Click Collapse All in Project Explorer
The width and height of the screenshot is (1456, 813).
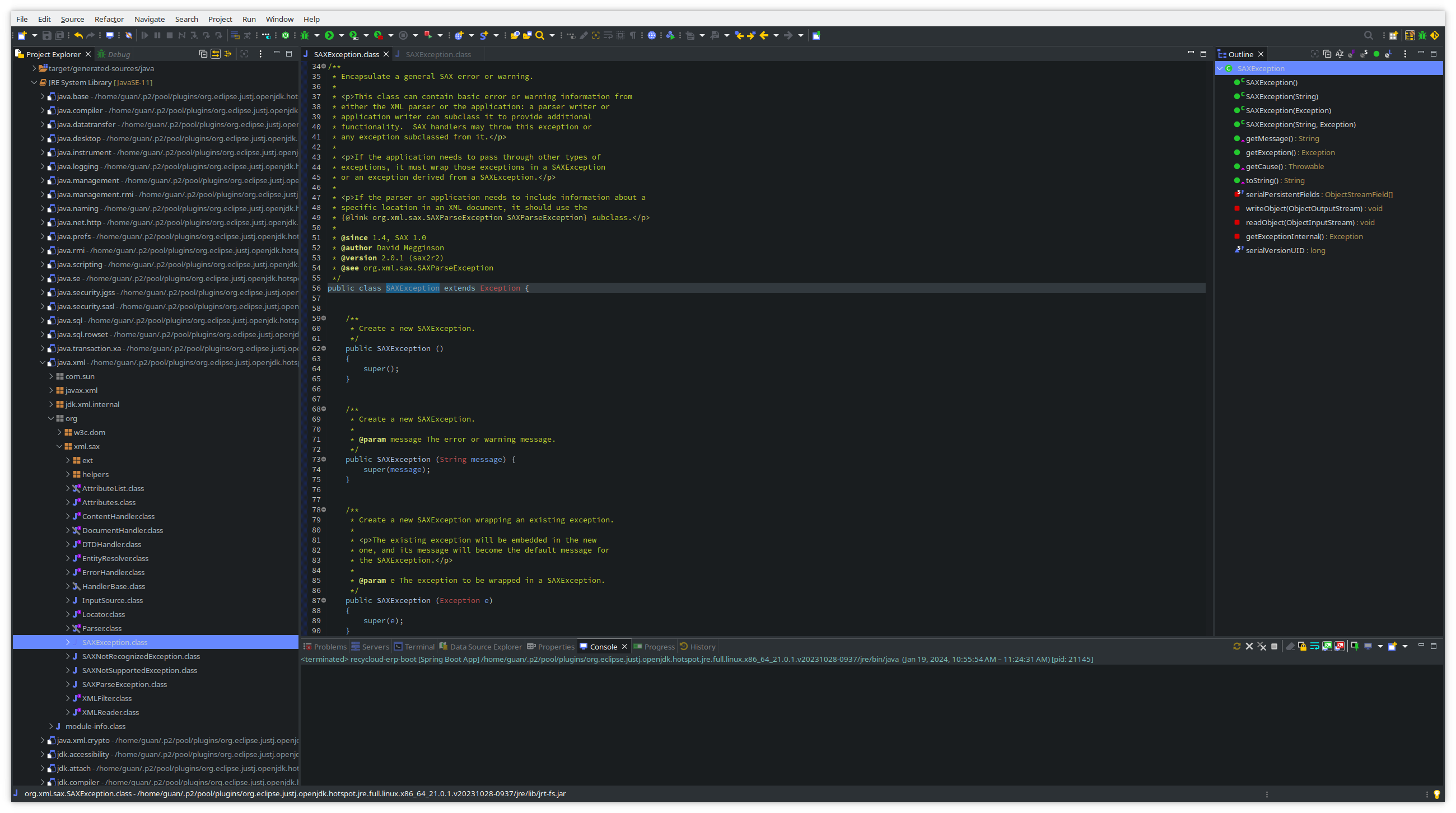click(203, 54)
